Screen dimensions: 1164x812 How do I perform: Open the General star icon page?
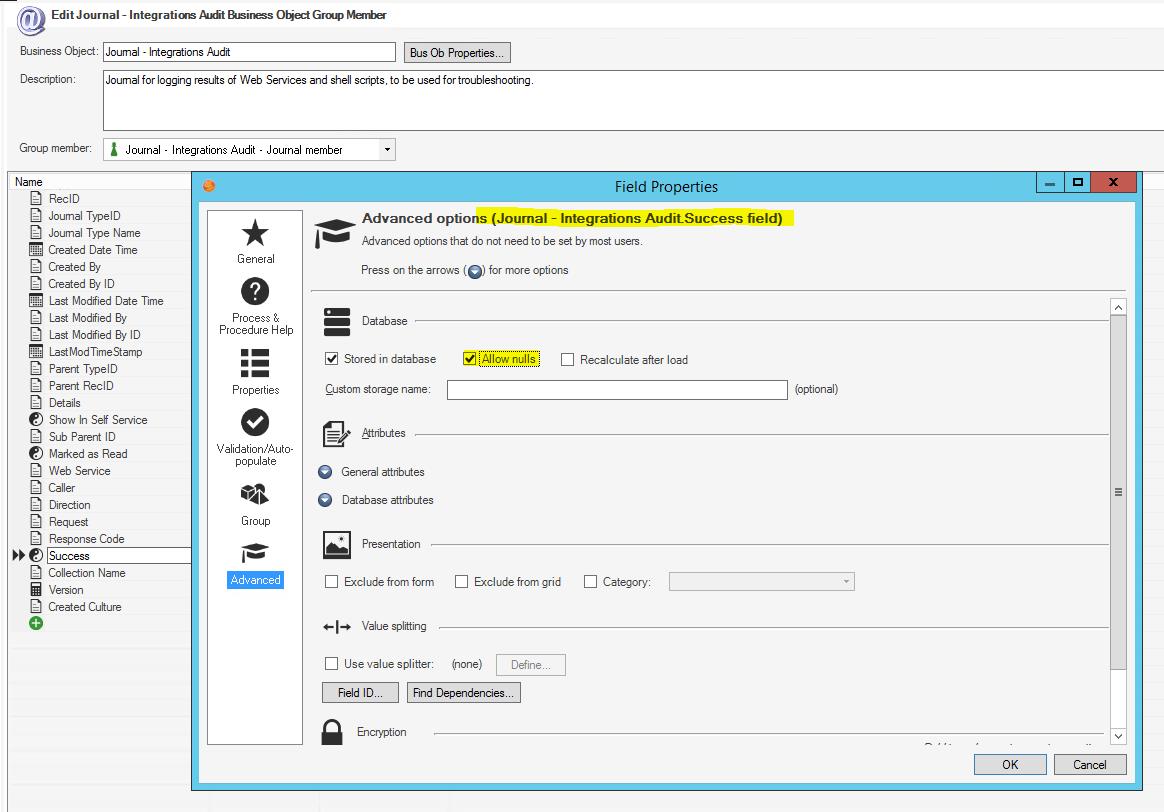tap(255, 234)
